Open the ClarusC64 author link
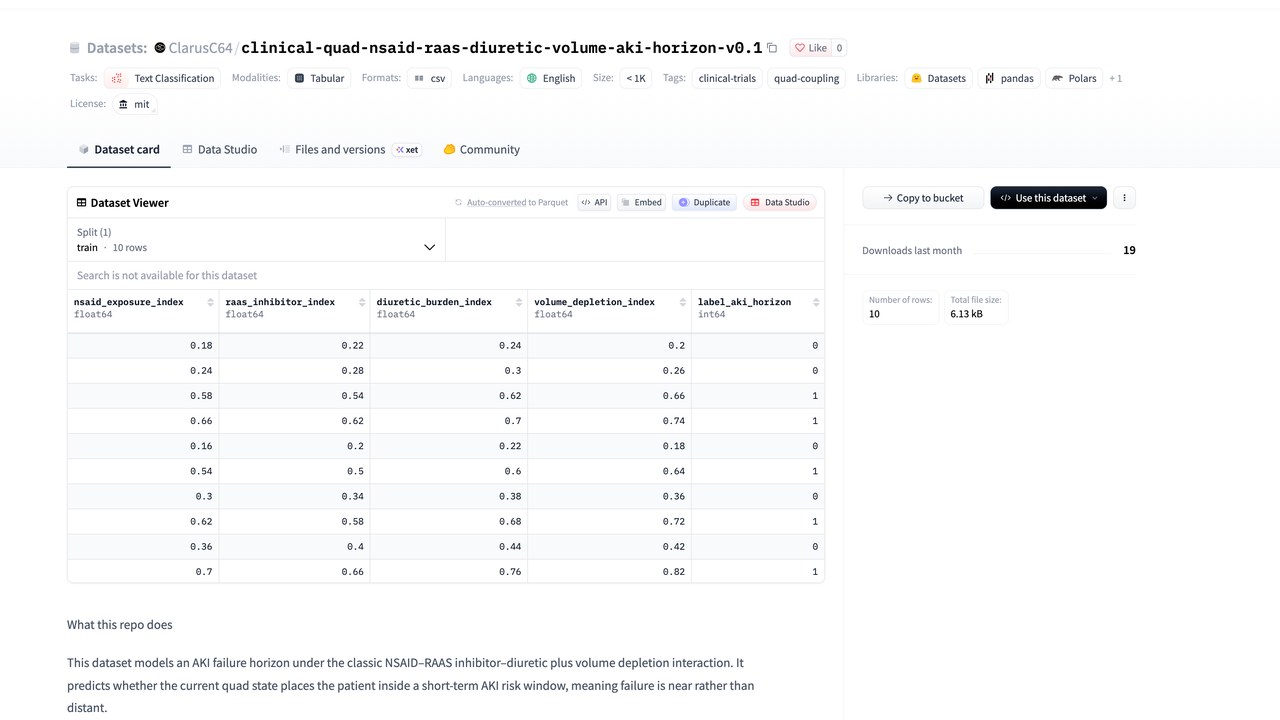1280x720 pixels. 201,48
